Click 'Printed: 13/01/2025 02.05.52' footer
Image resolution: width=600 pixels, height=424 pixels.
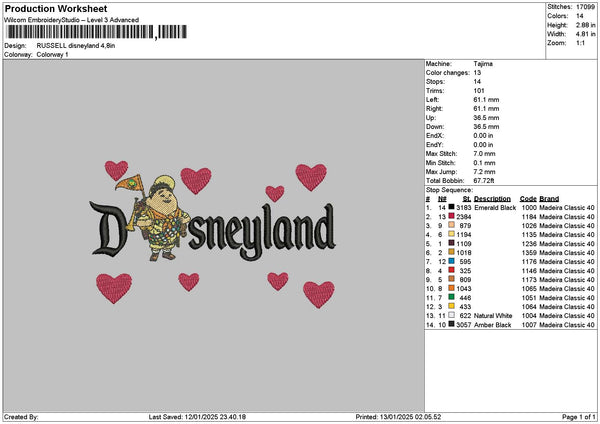(398, 417)
